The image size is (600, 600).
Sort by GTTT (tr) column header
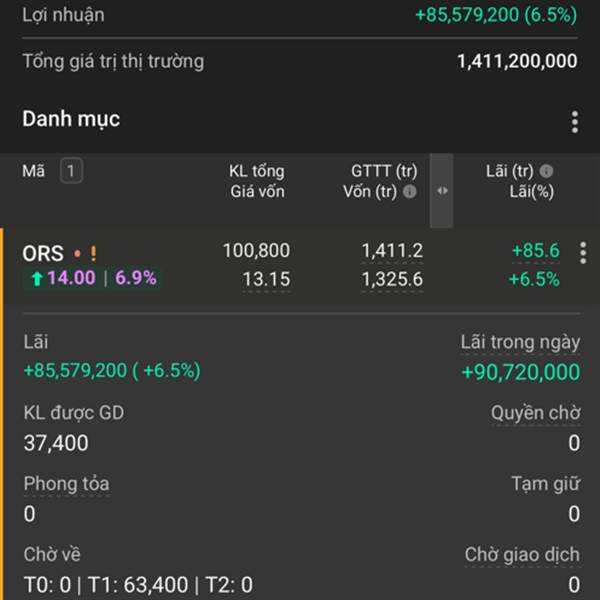coord(384,171)
